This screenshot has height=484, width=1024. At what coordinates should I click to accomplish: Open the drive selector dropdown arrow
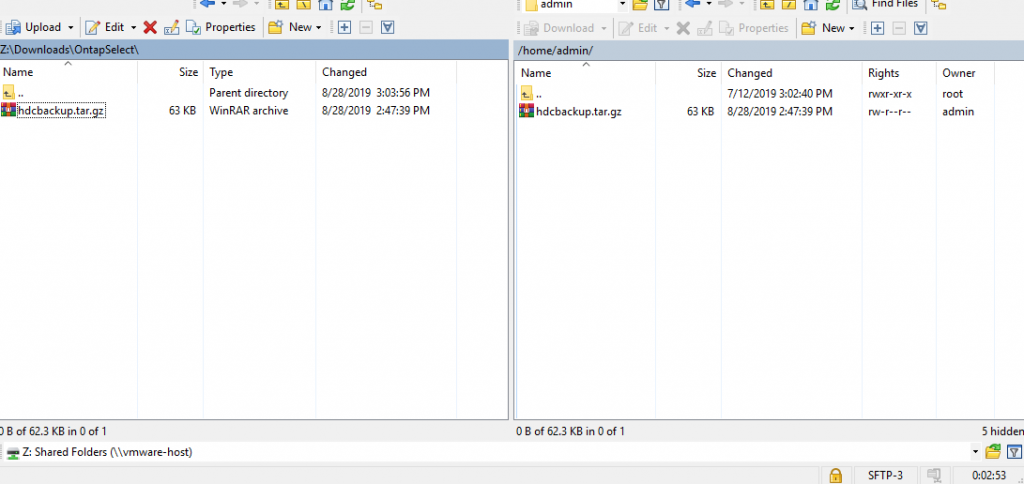click(976, 451)
